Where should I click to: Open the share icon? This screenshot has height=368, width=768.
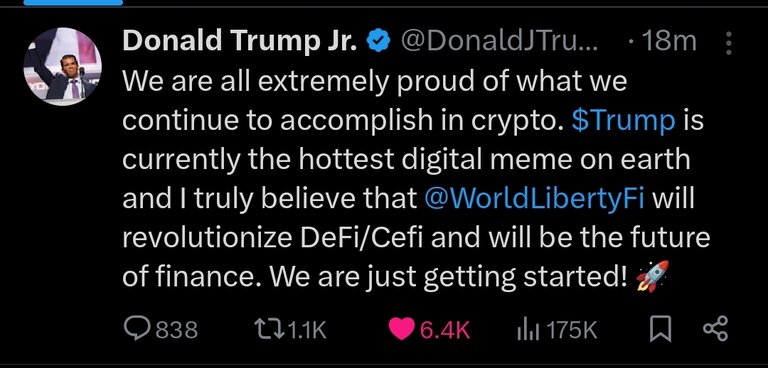716,329
